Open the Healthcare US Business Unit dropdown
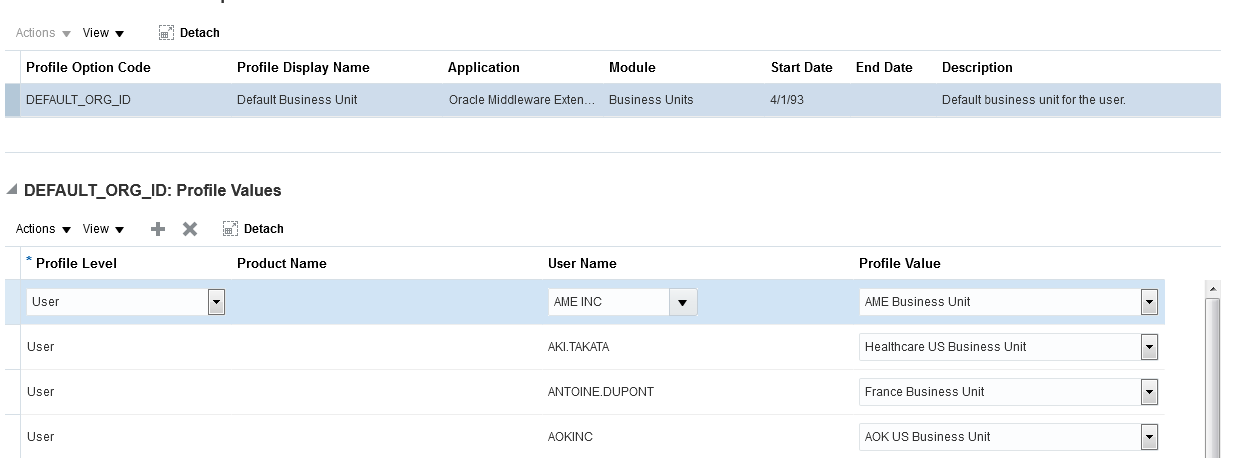The width and height of the screenshot is (1237, 458). point(1149,347)
